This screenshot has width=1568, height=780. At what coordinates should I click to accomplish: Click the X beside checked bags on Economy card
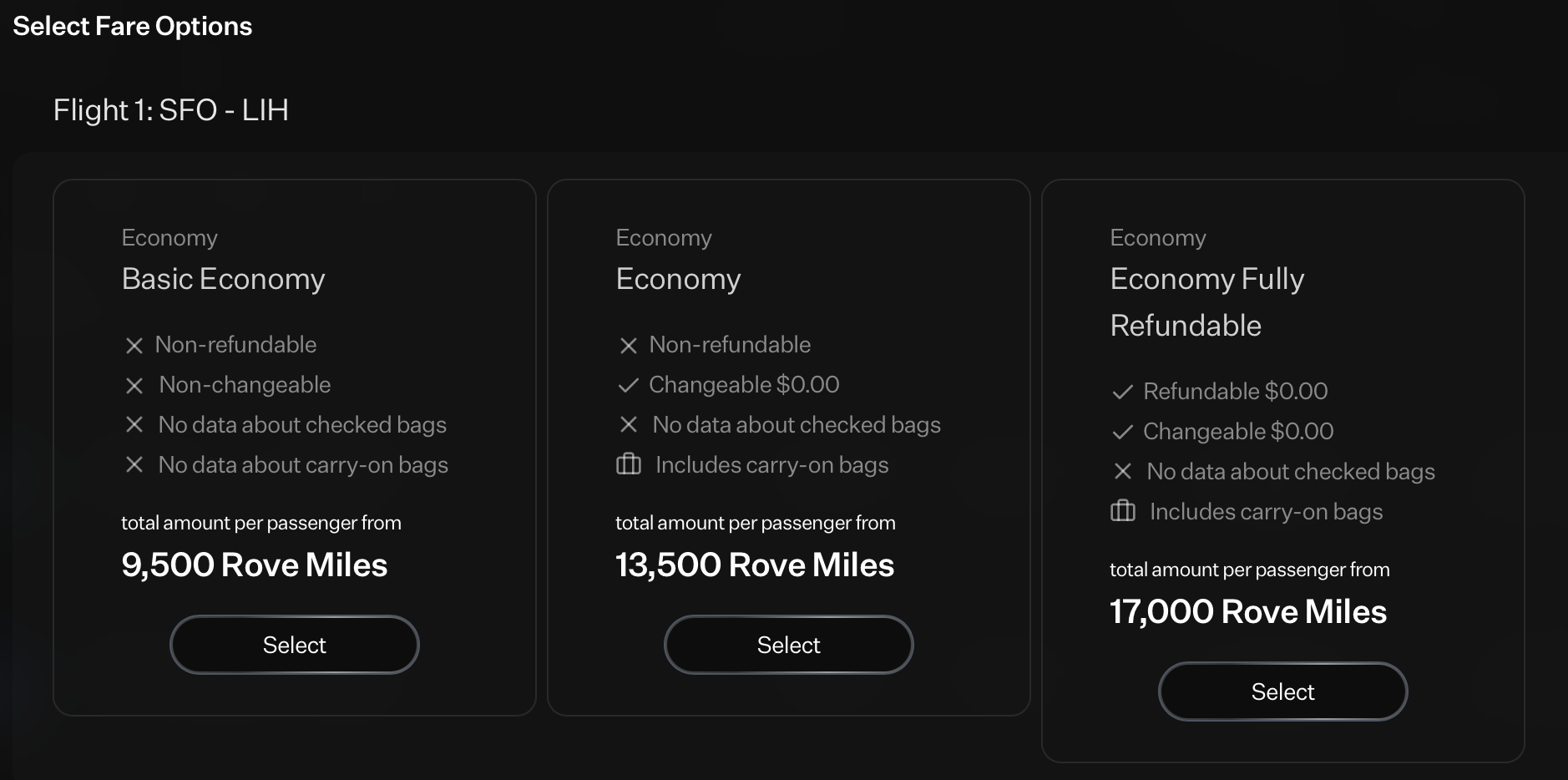(629, 425)
